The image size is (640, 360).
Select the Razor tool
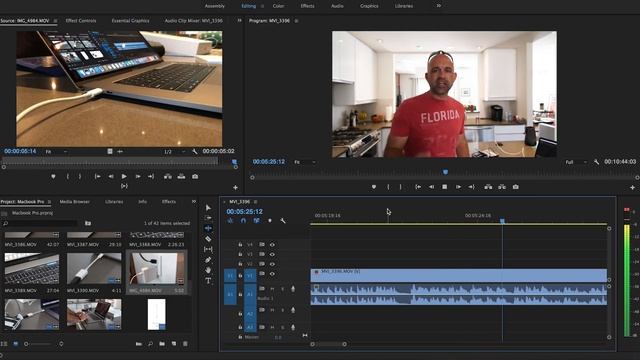pos(208,239)
